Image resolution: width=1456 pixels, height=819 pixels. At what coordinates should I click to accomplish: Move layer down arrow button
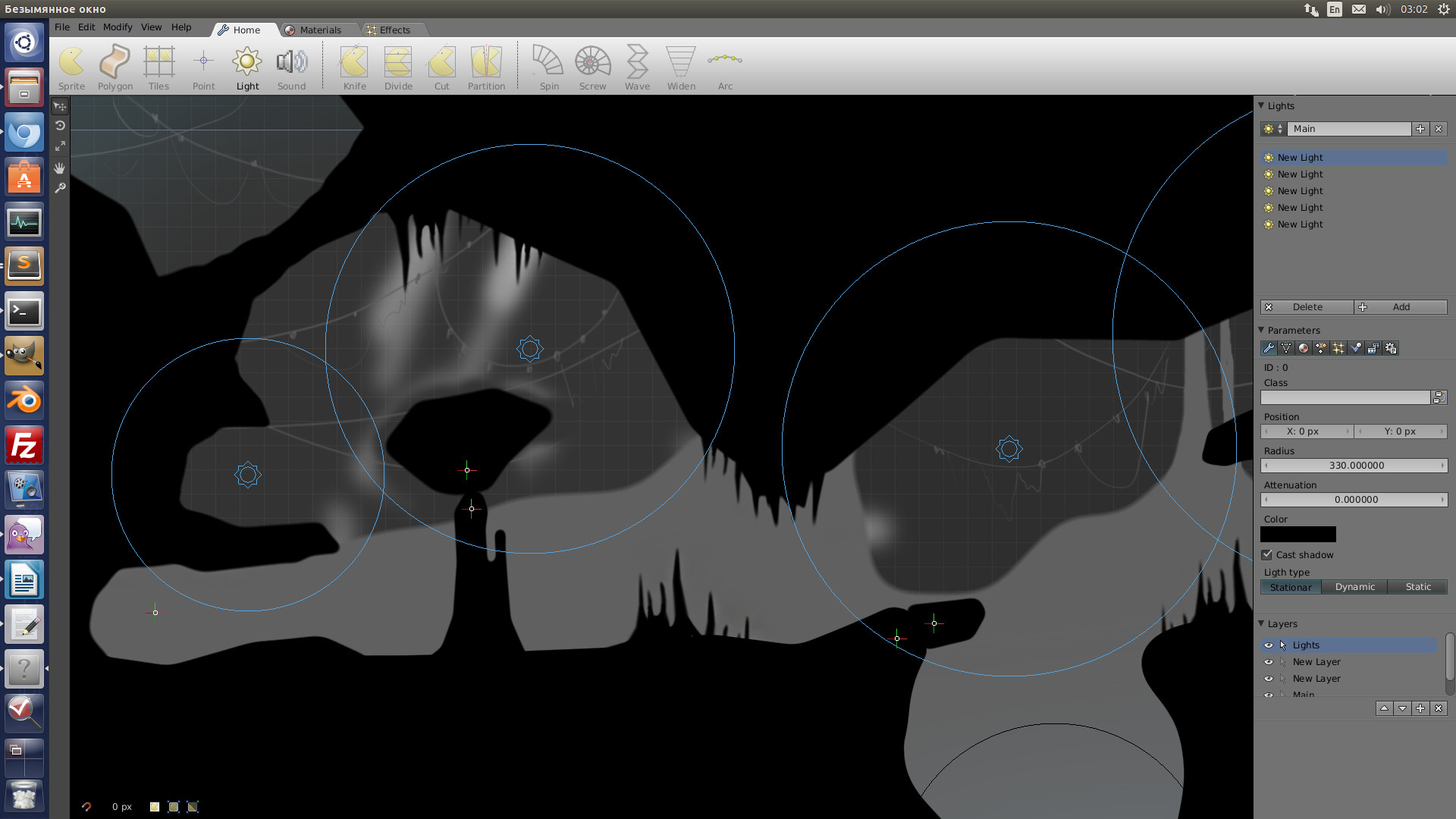[1403, 708]
